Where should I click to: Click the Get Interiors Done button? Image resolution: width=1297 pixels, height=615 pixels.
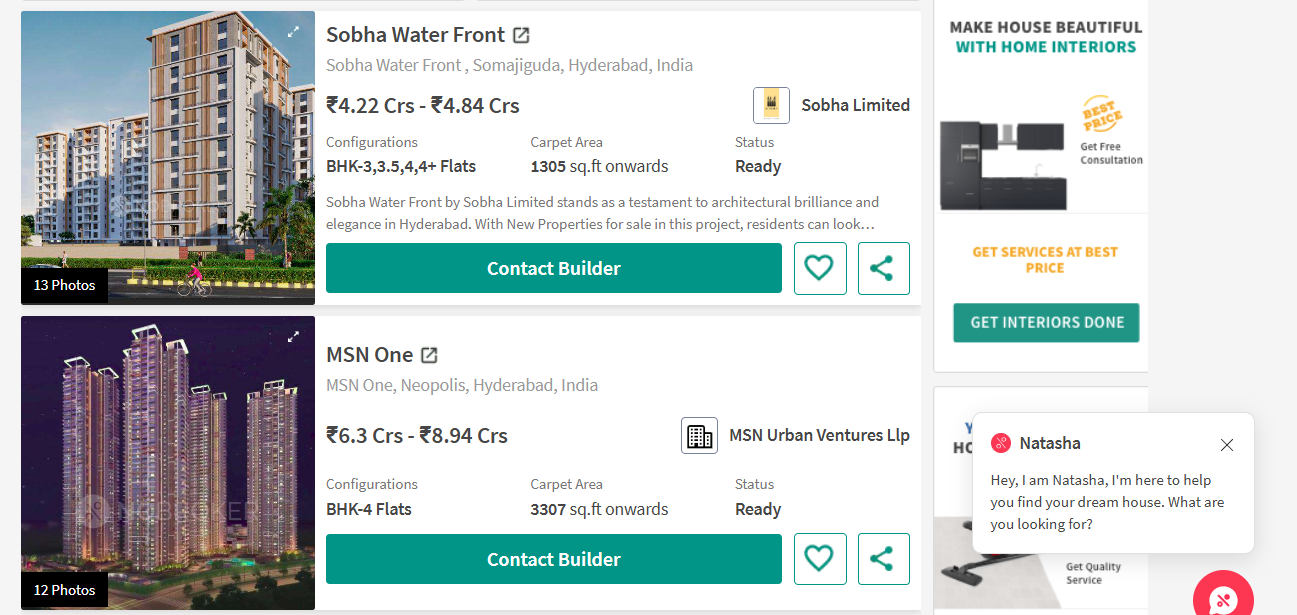pyautogui.click(x=1046, y=322)
